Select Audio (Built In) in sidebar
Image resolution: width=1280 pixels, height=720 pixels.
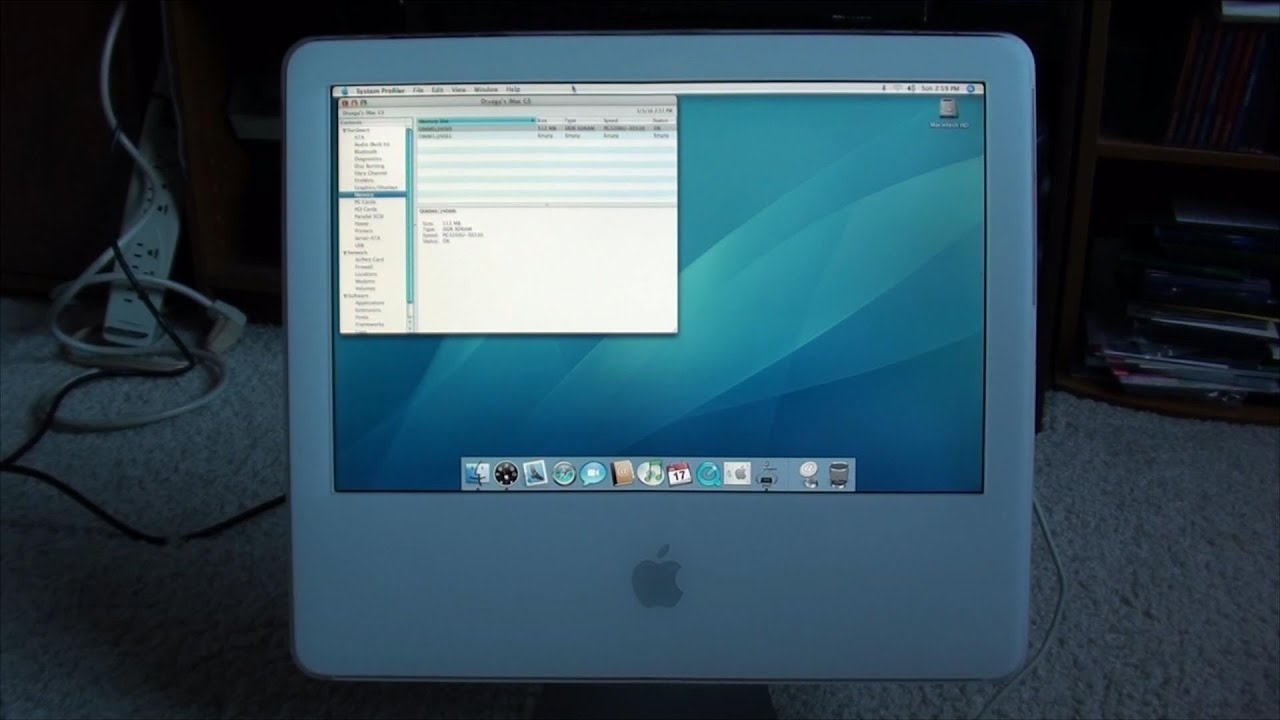tap(372, 144)
